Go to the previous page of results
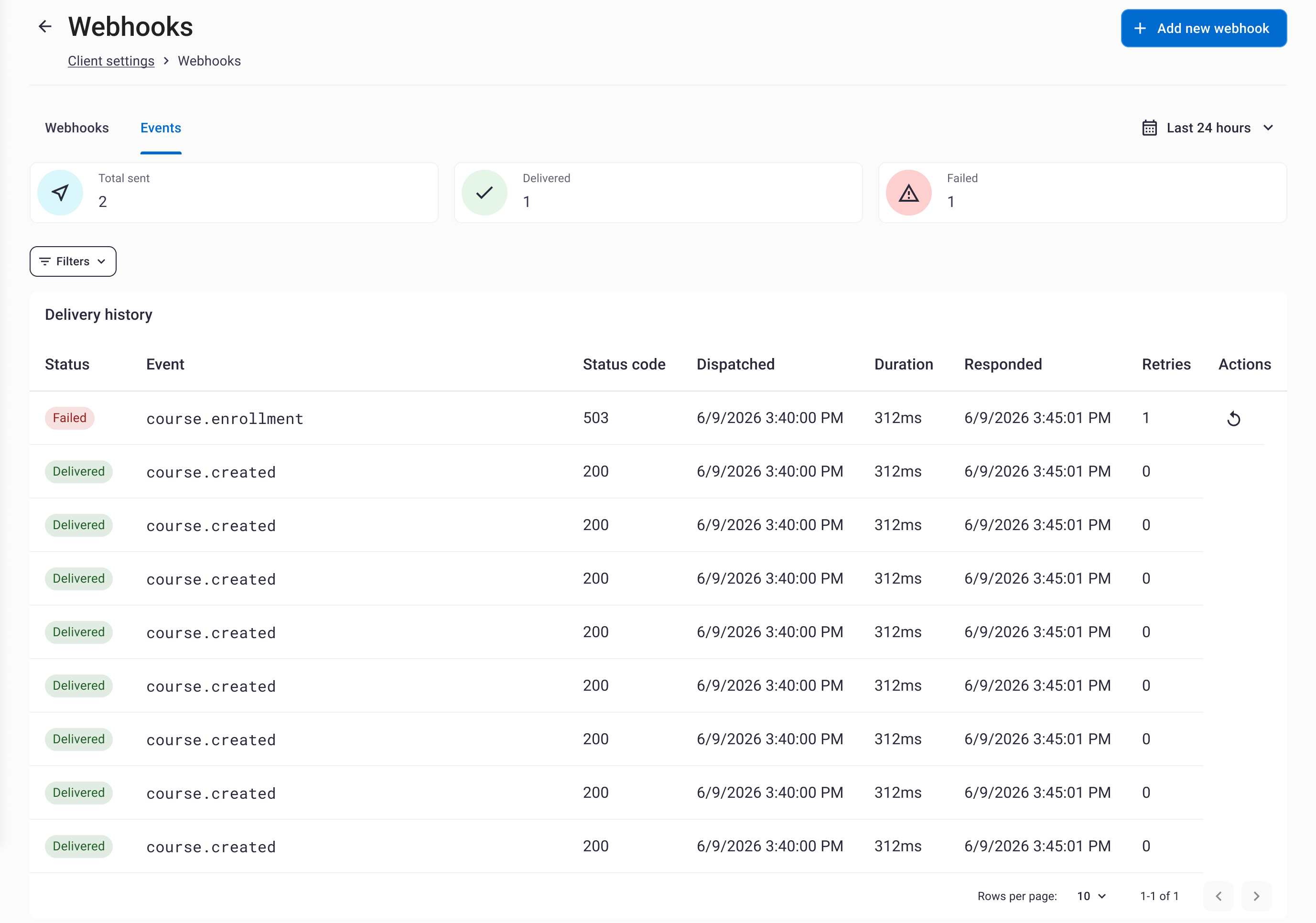The image size is (1316, 923). [1219, 896]
